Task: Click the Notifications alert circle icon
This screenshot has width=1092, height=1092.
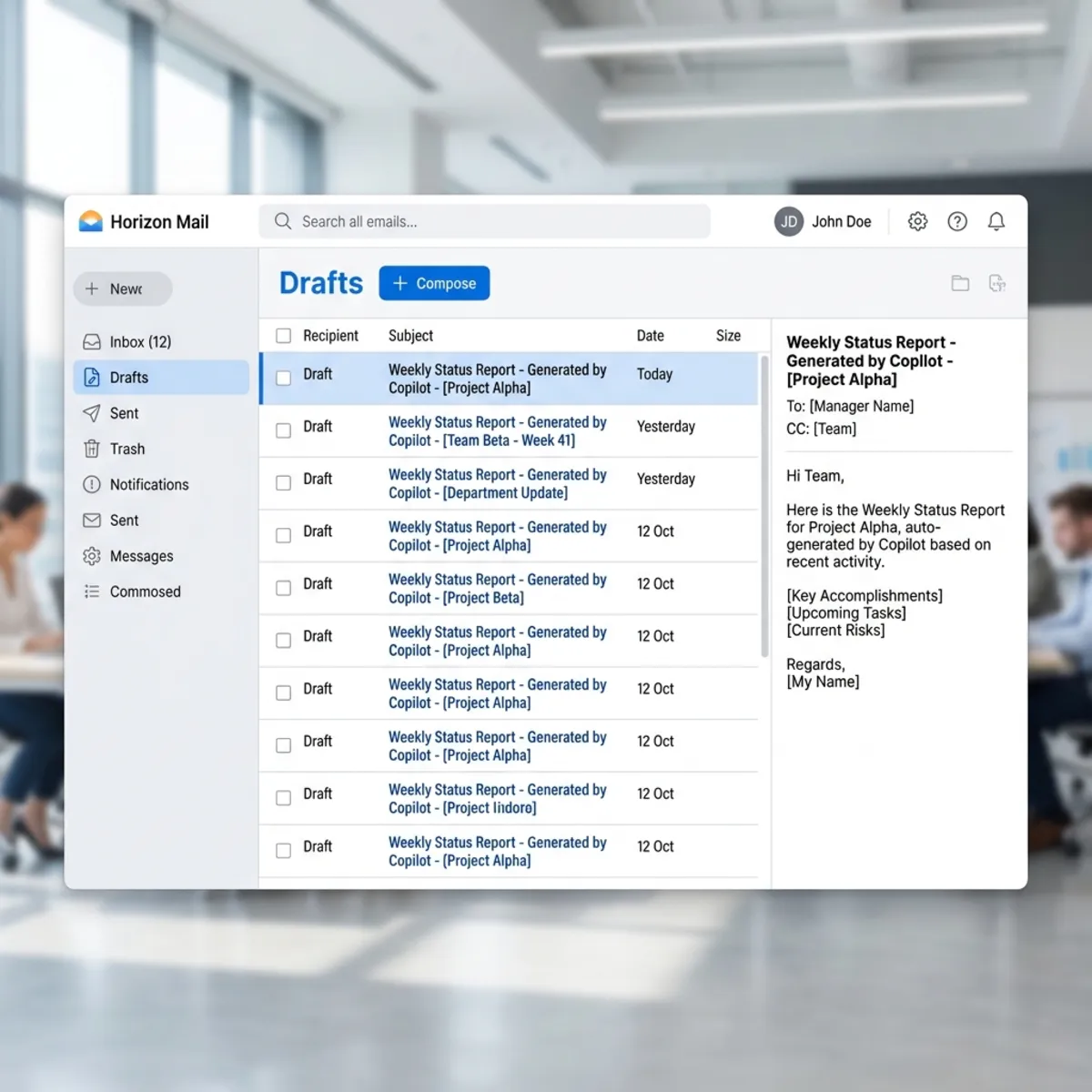Action: pyautogui.click(x=92, y=484)
